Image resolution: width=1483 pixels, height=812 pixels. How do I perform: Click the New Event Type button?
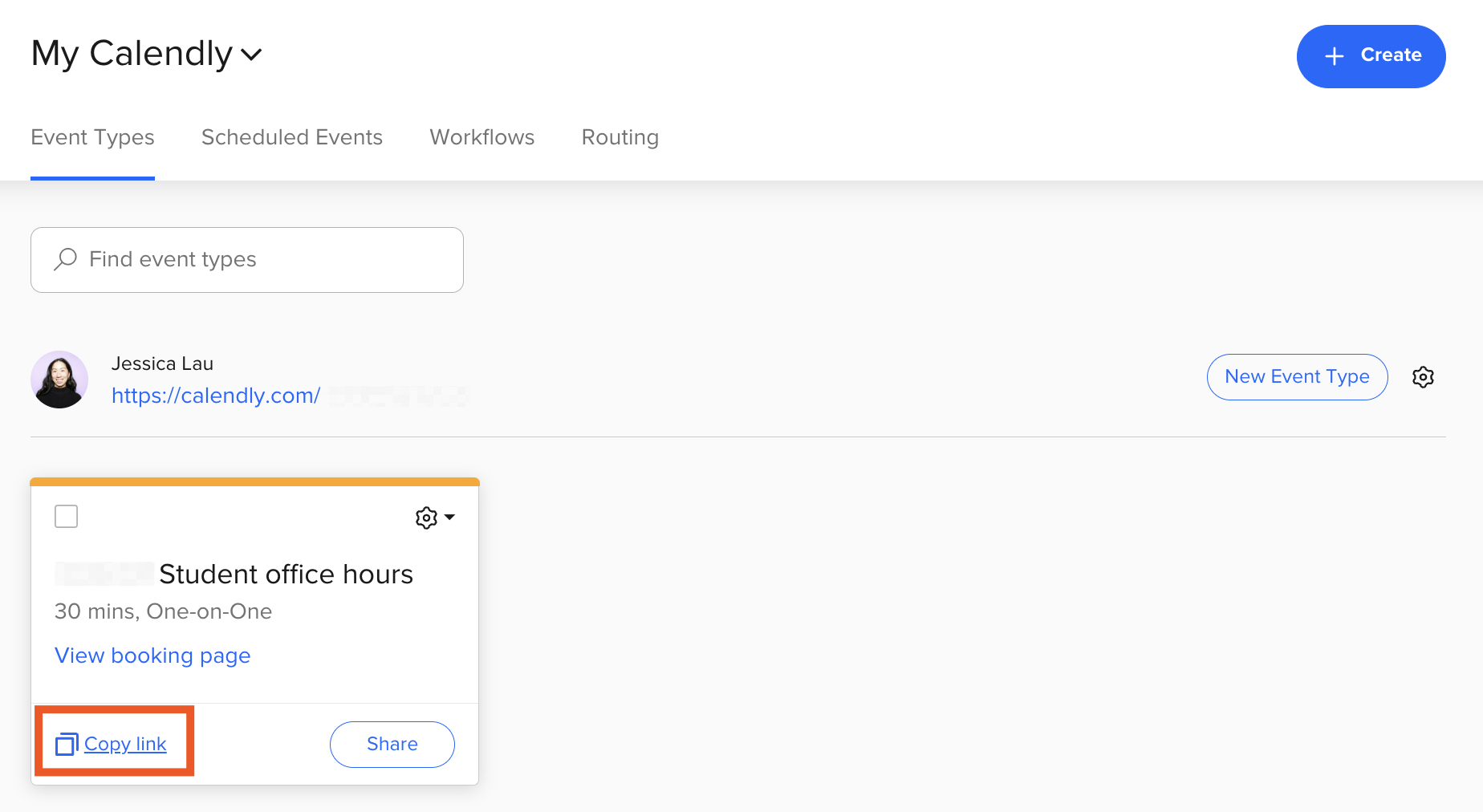pos(1297,377)
